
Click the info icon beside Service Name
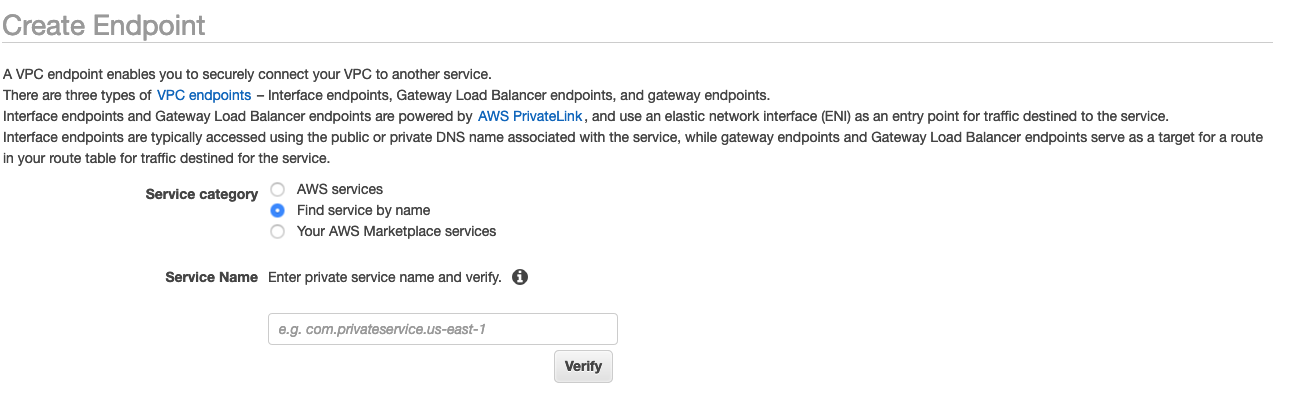tap(520, 277)
